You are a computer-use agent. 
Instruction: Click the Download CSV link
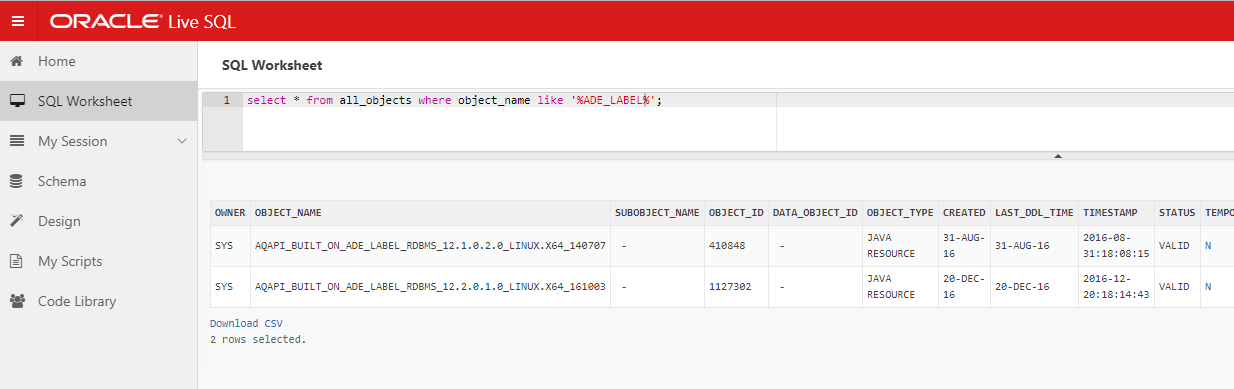(247, 323)
